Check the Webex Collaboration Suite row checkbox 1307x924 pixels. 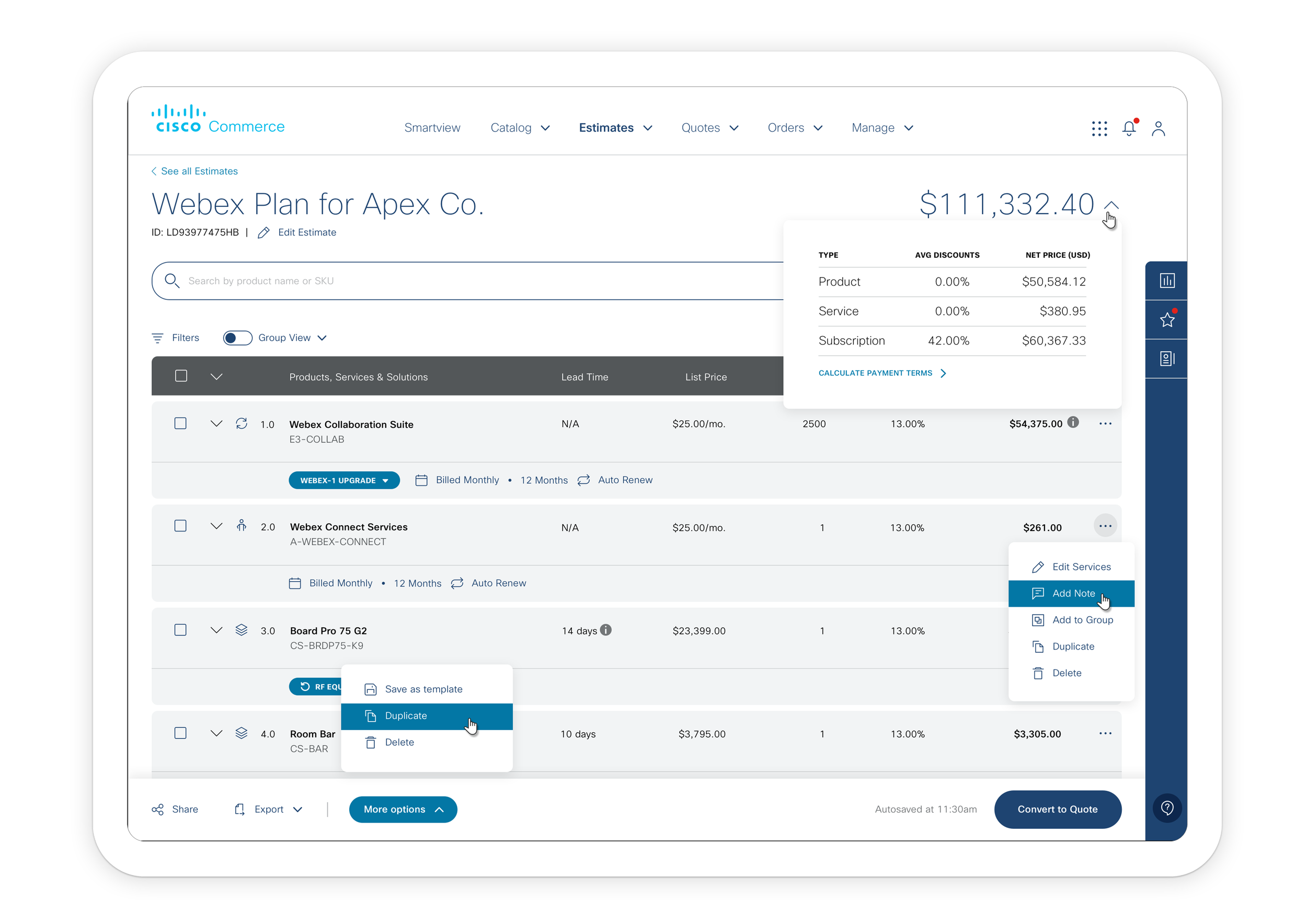[x=180, y=423]
